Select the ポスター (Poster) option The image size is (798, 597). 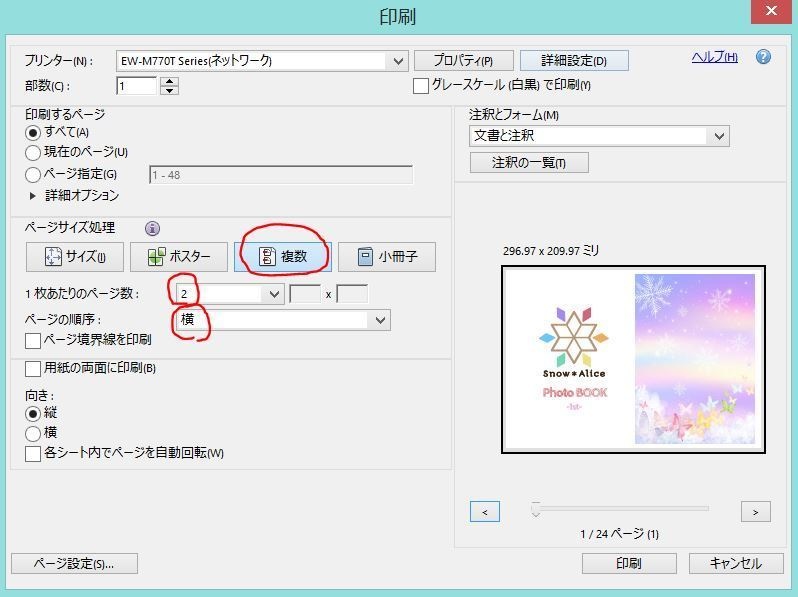(x=179, y=257)
